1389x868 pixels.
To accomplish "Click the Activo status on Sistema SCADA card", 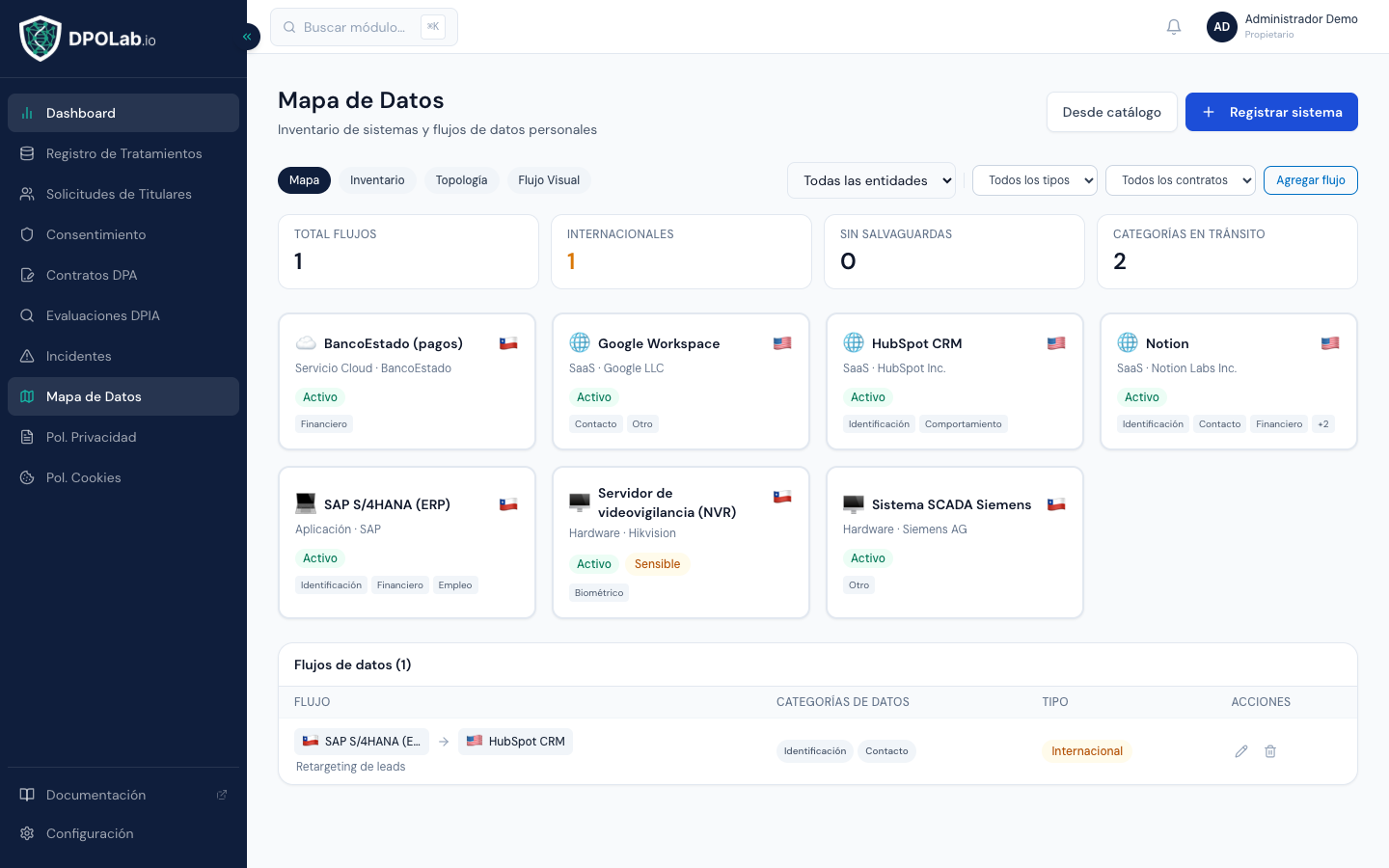I will (868, 558).
